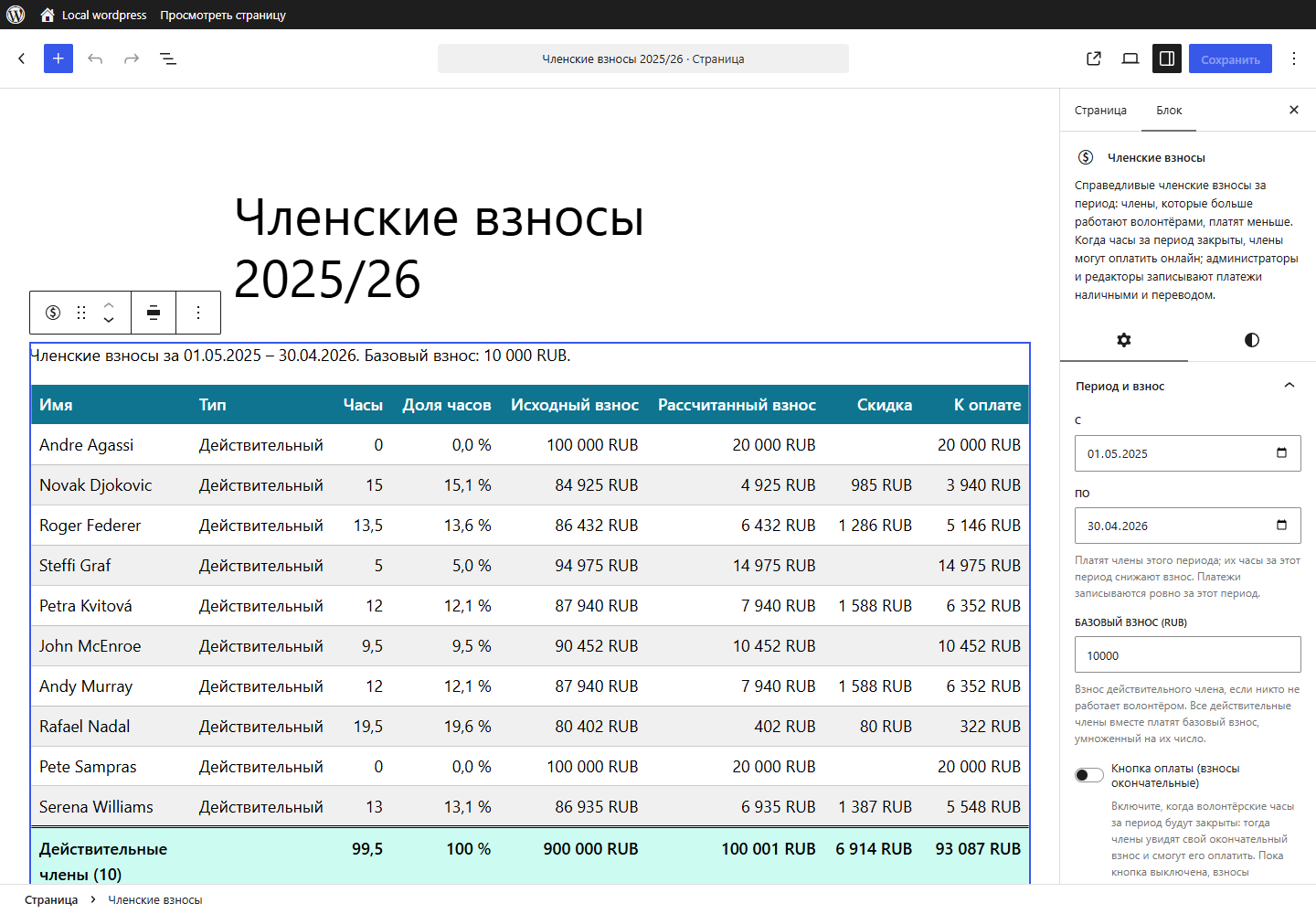Open the block styles half-circle tab

point(1252,340)
